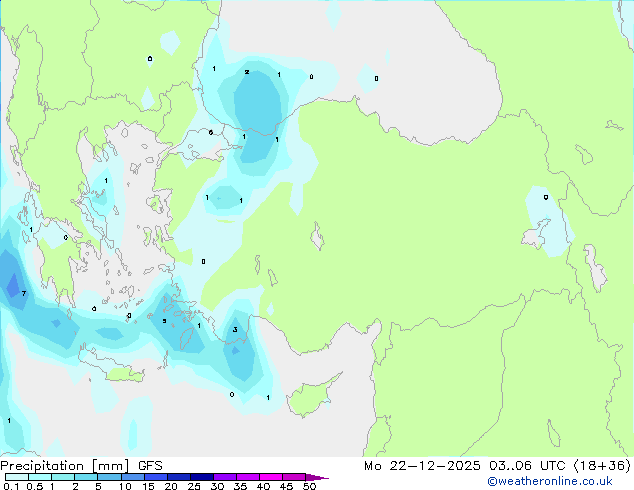The image size is (634, 490).
Task: Click legend scale label '0.5'
Action: point(35,486)
